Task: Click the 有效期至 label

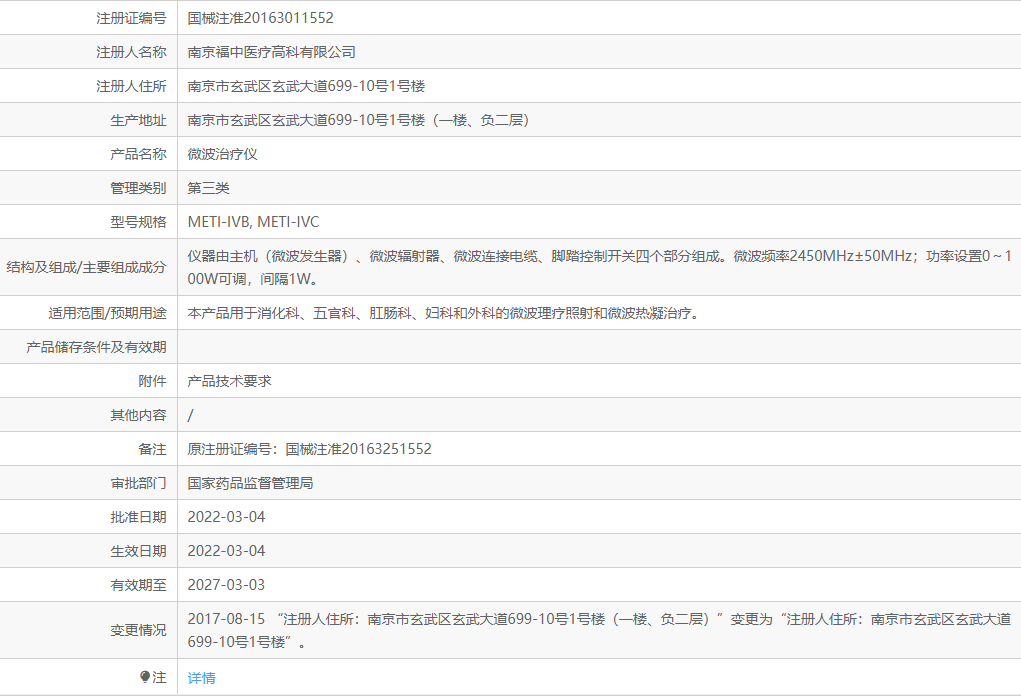Action: (x=139, y=585)
